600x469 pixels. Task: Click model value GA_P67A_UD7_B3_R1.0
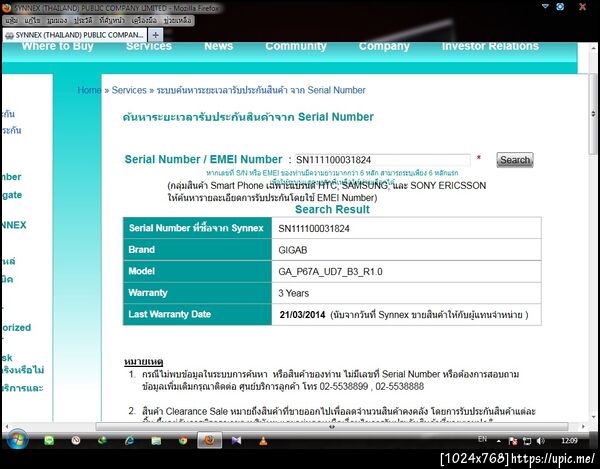[330, 272]
